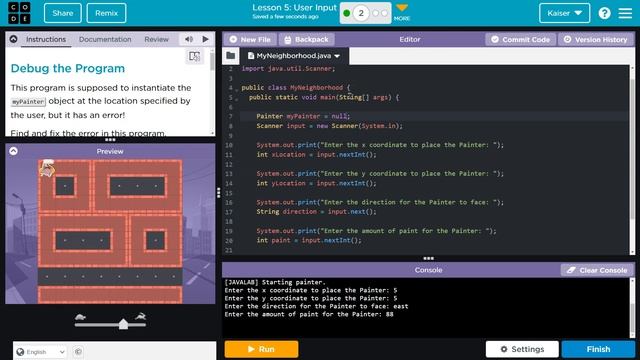This screenshot has width=640, height=360.
Task: Open the help question mark icon
Action: [x=604, y=13]
